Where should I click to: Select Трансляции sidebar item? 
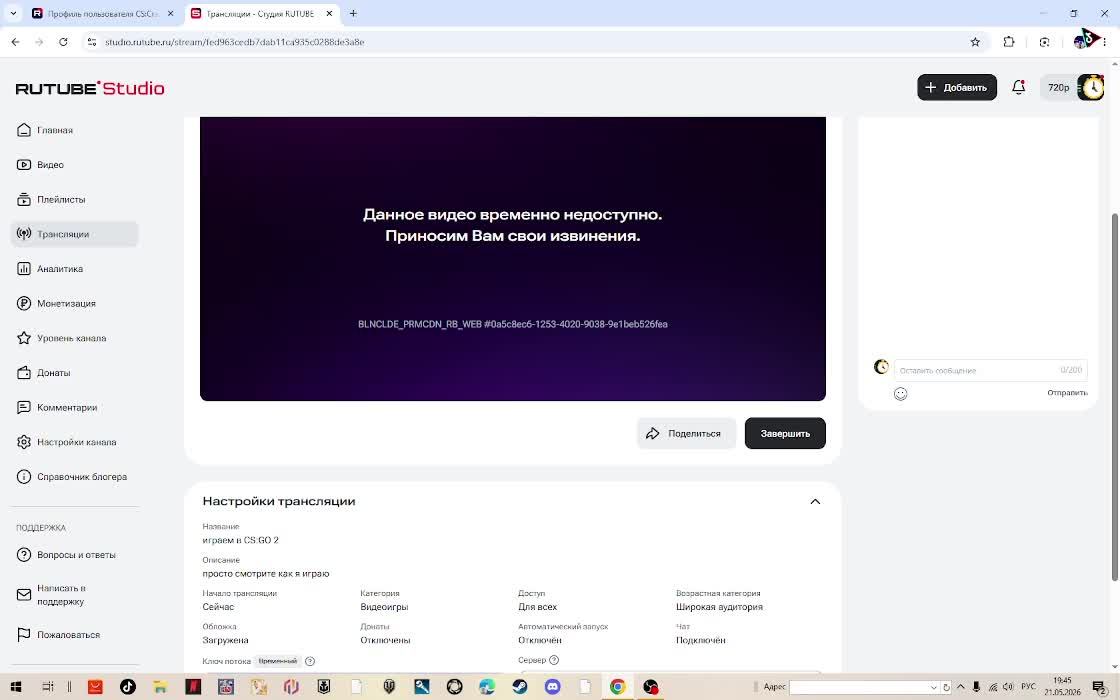click(x=74, y=234)
